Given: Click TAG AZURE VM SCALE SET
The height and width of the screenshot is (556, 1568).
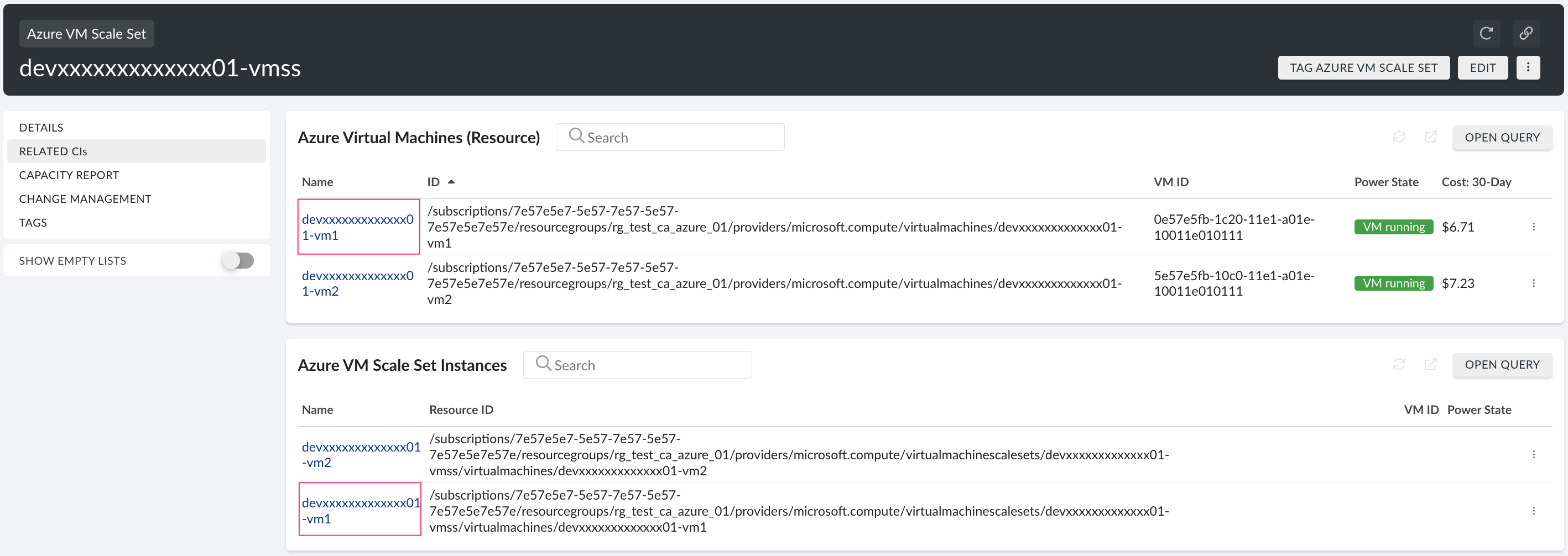Looking at the screenshot, I should coord(1363,67).
